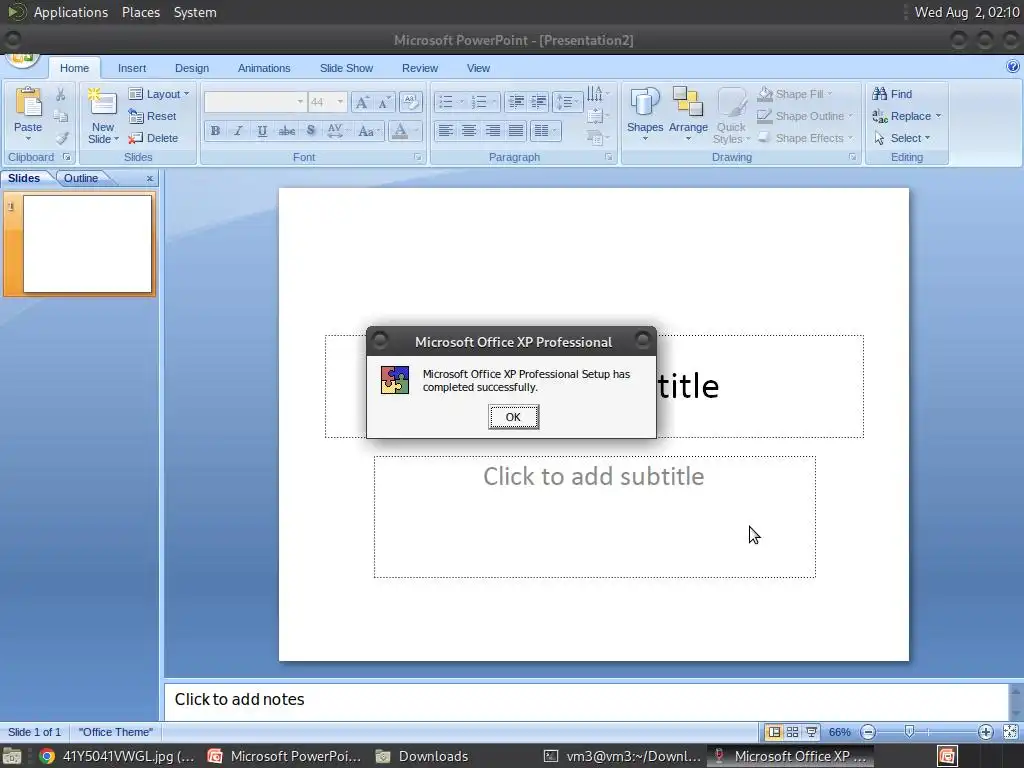Select slide 1 thumbnail

pyautogui.click(x=88, y=244)
